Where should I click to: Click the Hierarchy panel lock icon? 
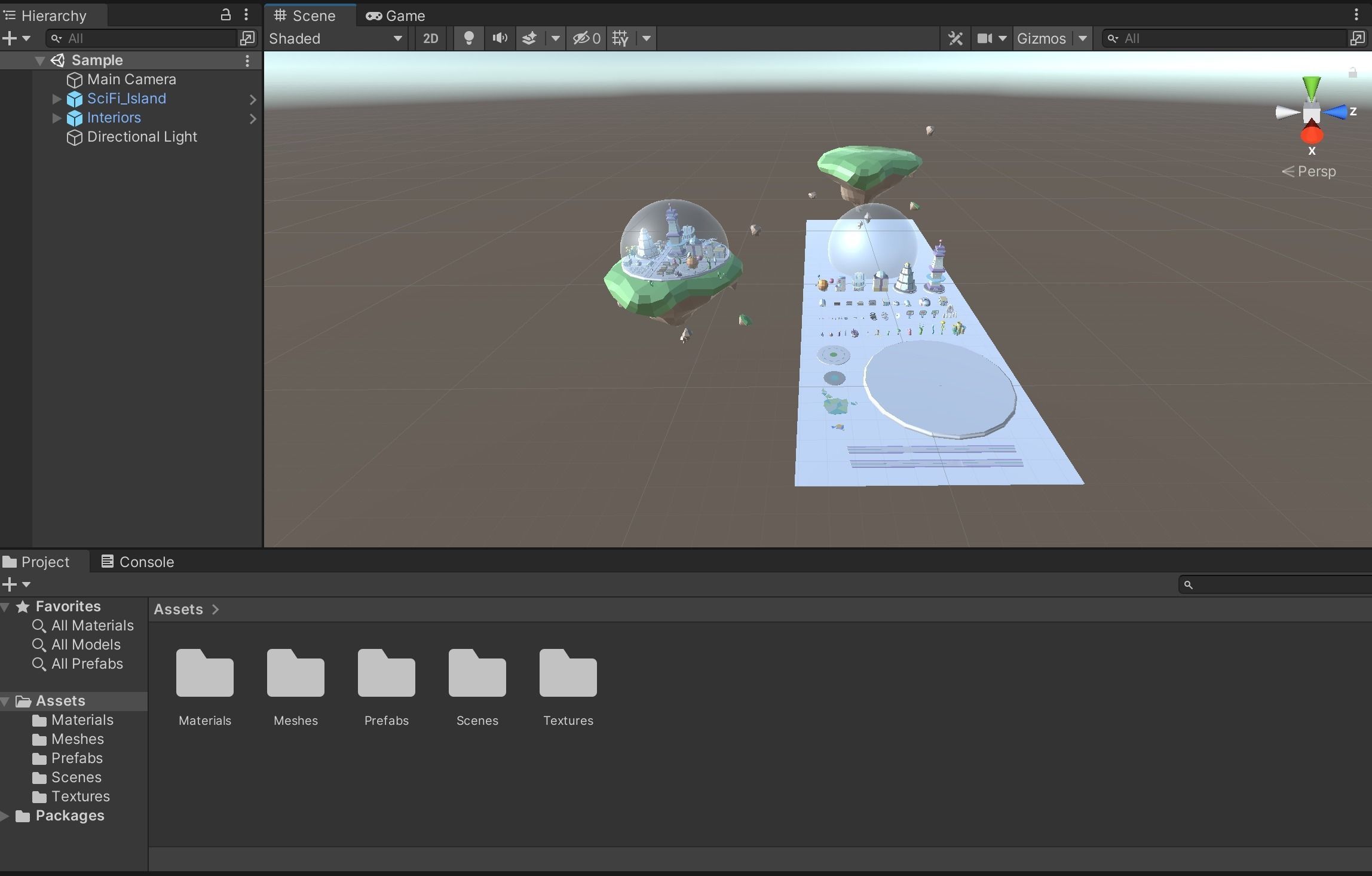coord(226,14)
